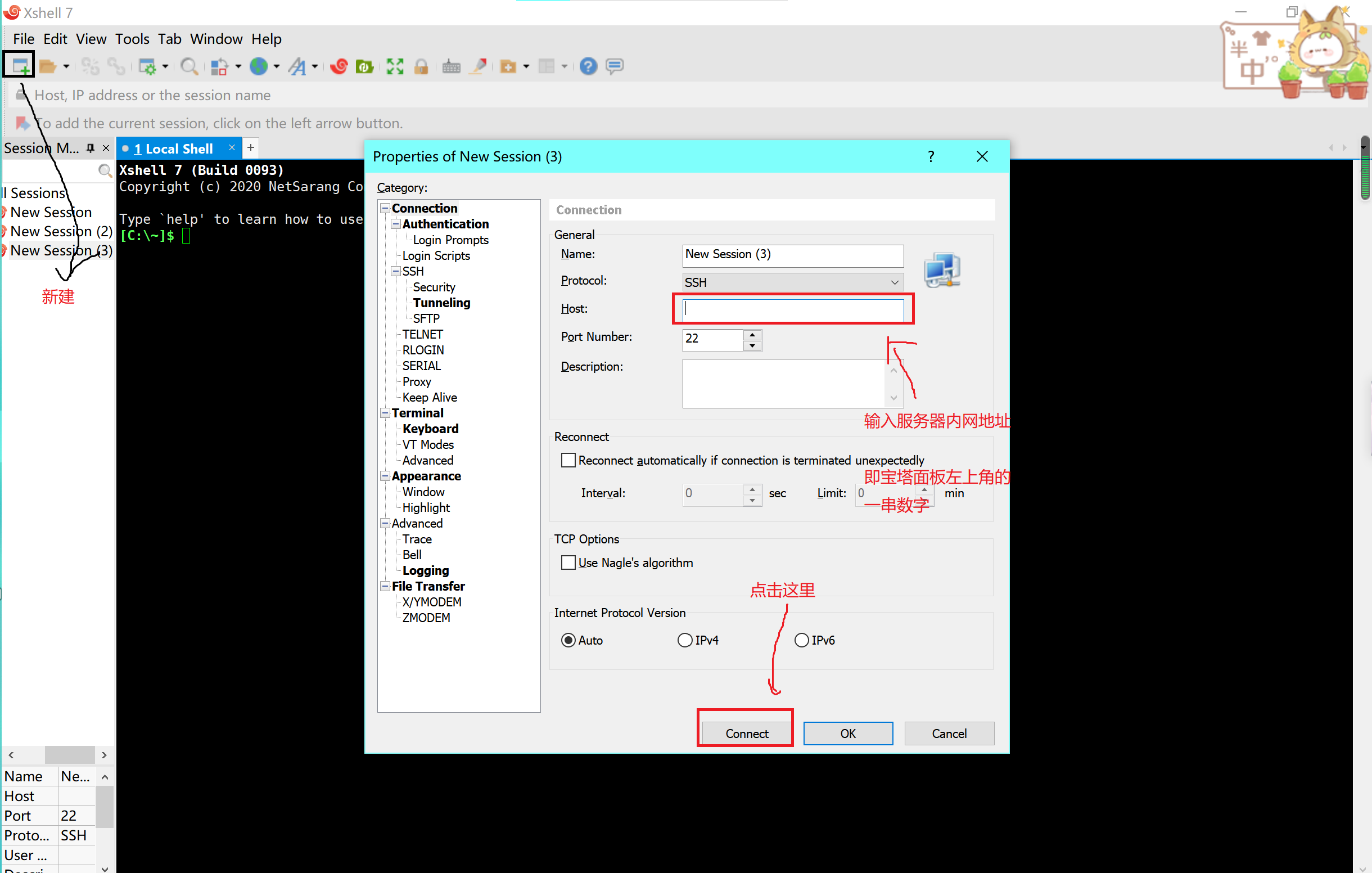
Task: Collapse the Authentication tree node
Action: coord(396,224)
